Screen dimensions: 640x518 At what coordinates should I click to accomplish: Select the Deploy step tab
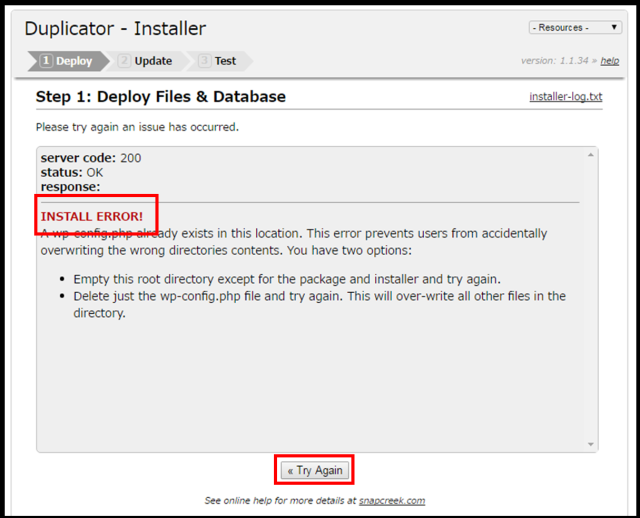68,61
